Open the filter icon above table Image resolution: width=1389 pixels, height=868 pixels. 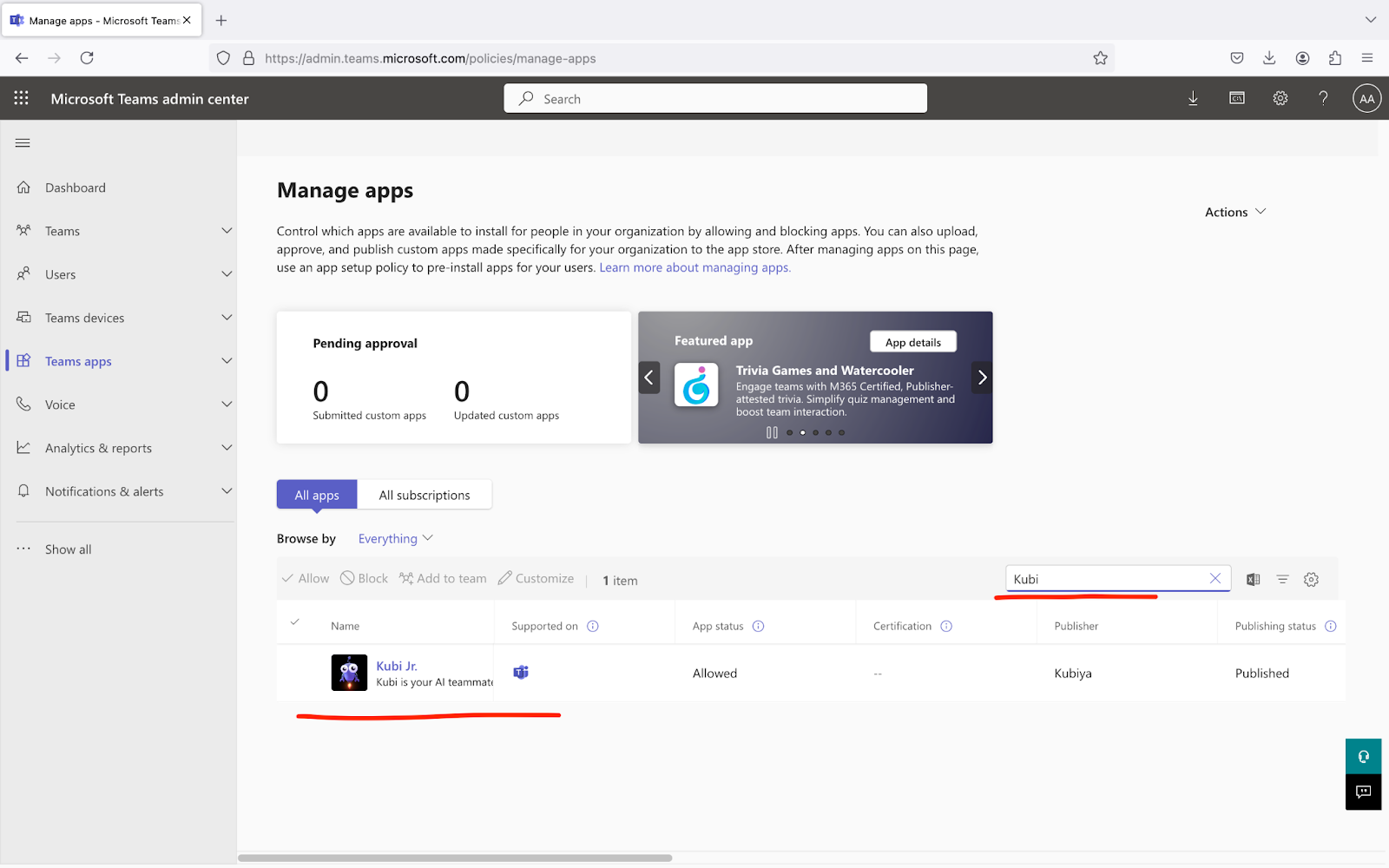[x=1282, y=580]
